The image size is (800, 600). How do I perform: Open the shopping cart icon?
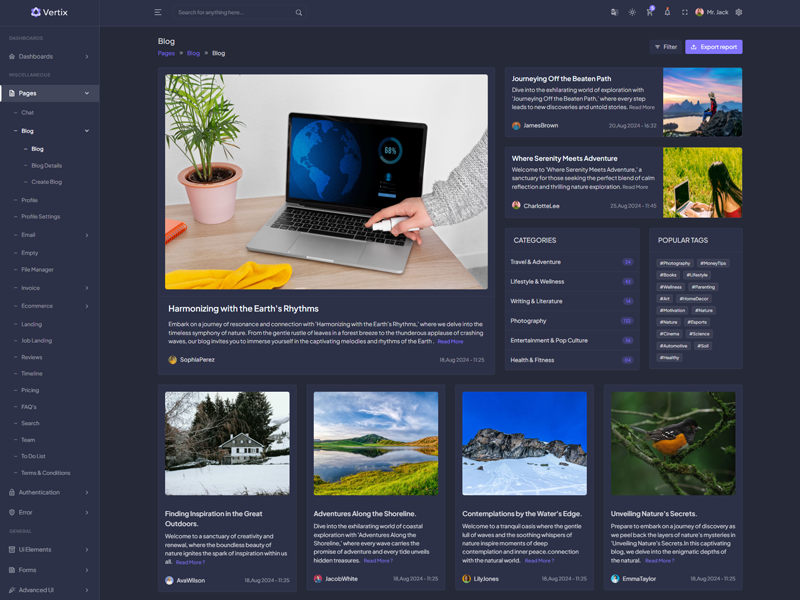pyautogui.click(x=649, y=12)
